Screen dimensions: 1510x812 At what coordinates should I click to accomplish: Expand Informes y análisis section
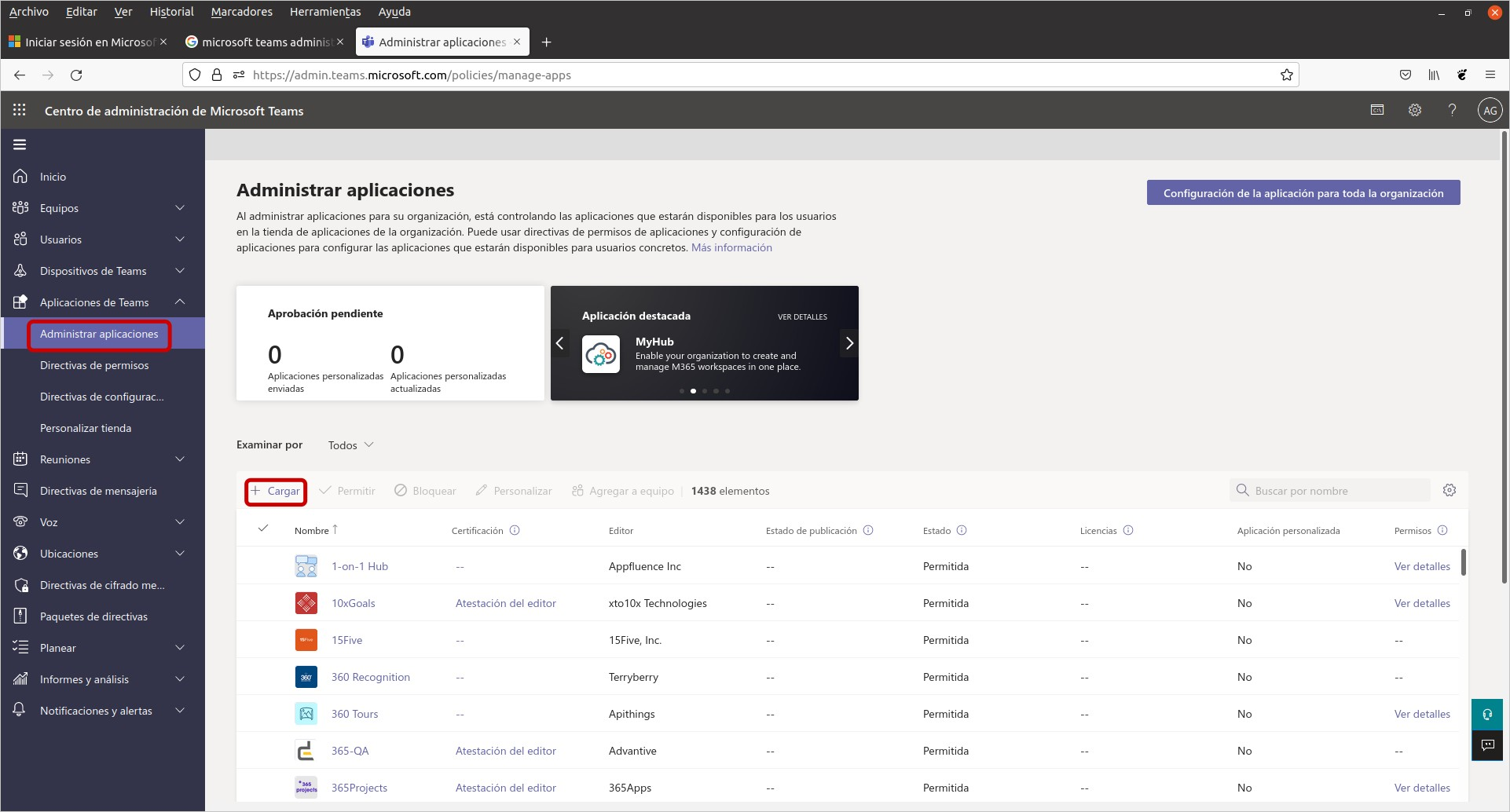click(180, 679)
